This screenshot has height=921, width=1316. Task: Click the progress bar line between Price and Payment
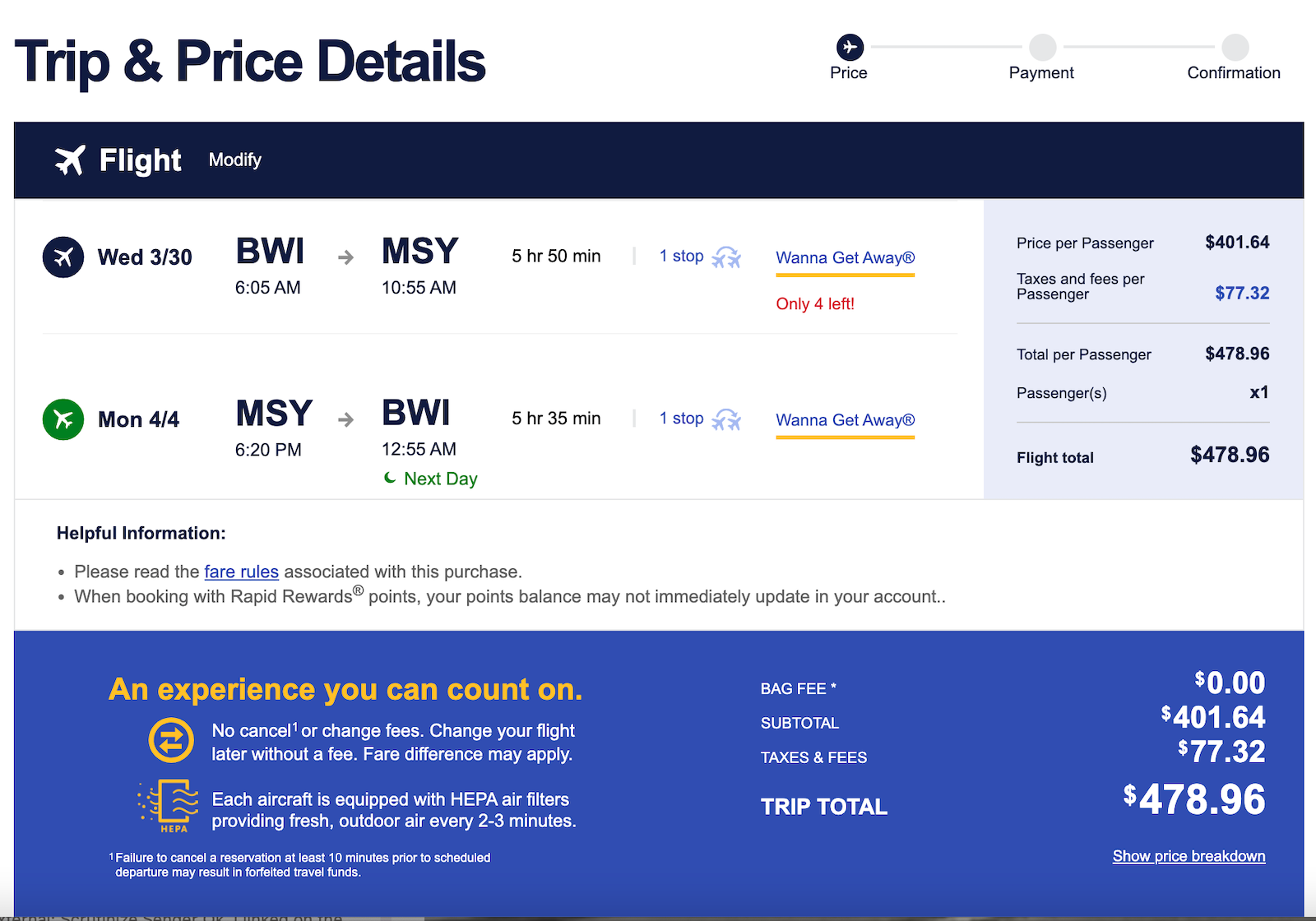pyautogui.click(x=946, y=47)
